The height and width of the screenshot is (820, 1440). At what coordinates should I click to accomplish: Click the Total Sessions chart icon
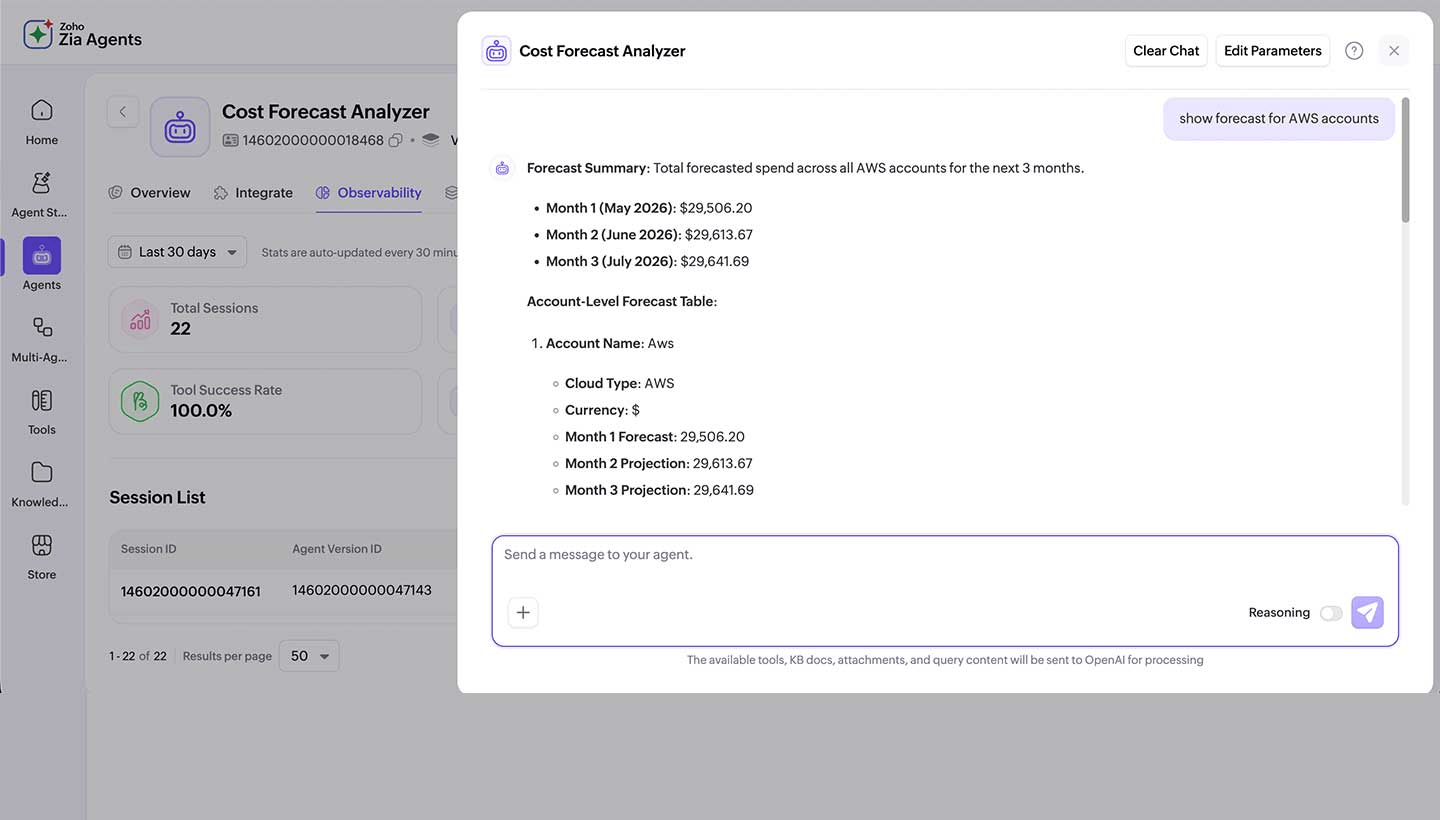tap(140, 319)
